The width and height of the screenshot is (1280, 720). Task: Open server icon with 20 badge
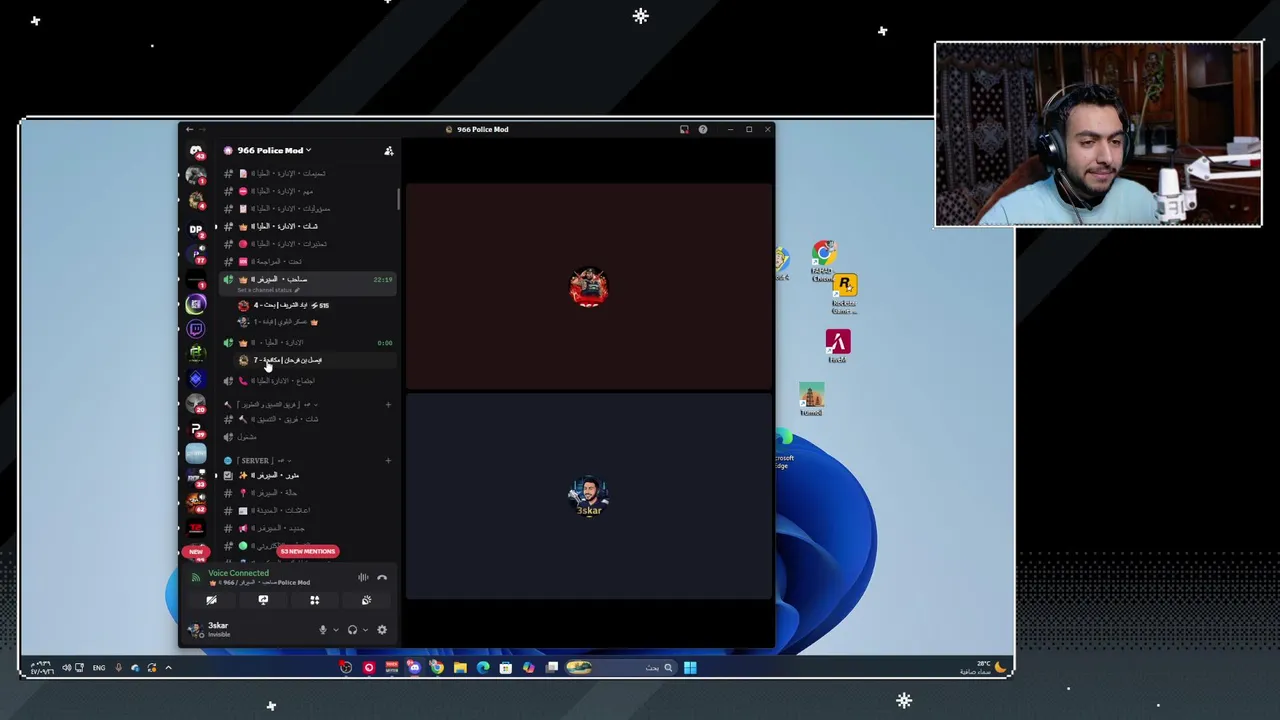[x=196, y=403]
